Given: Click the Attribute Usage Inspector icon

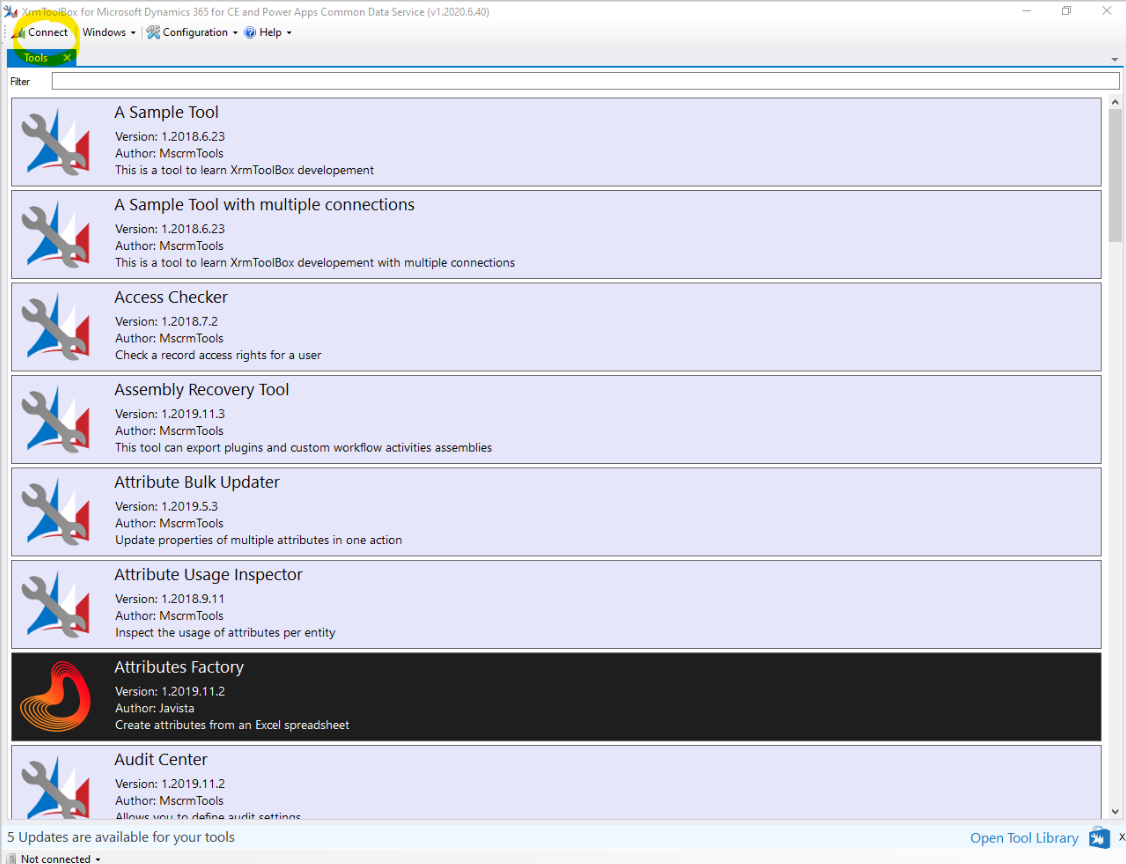Looking at the screenshot, I should 56,604.
